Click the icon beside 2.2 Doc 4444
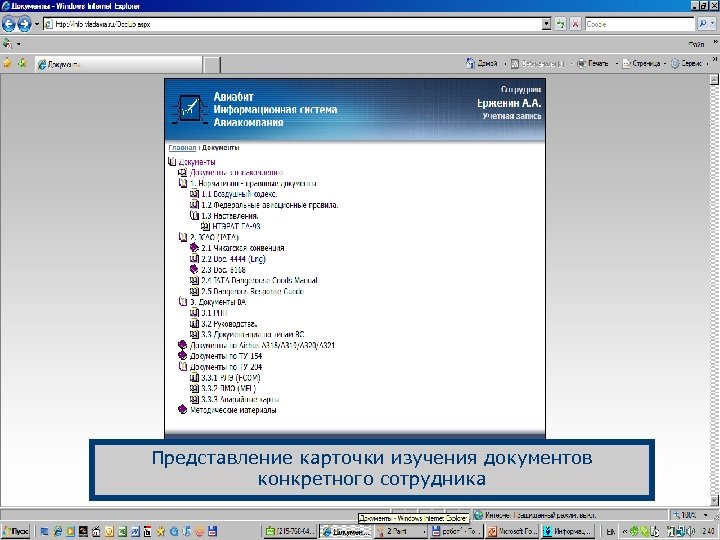Image resolution: width=720 pixels, height=540 pixels. point(194,259)
